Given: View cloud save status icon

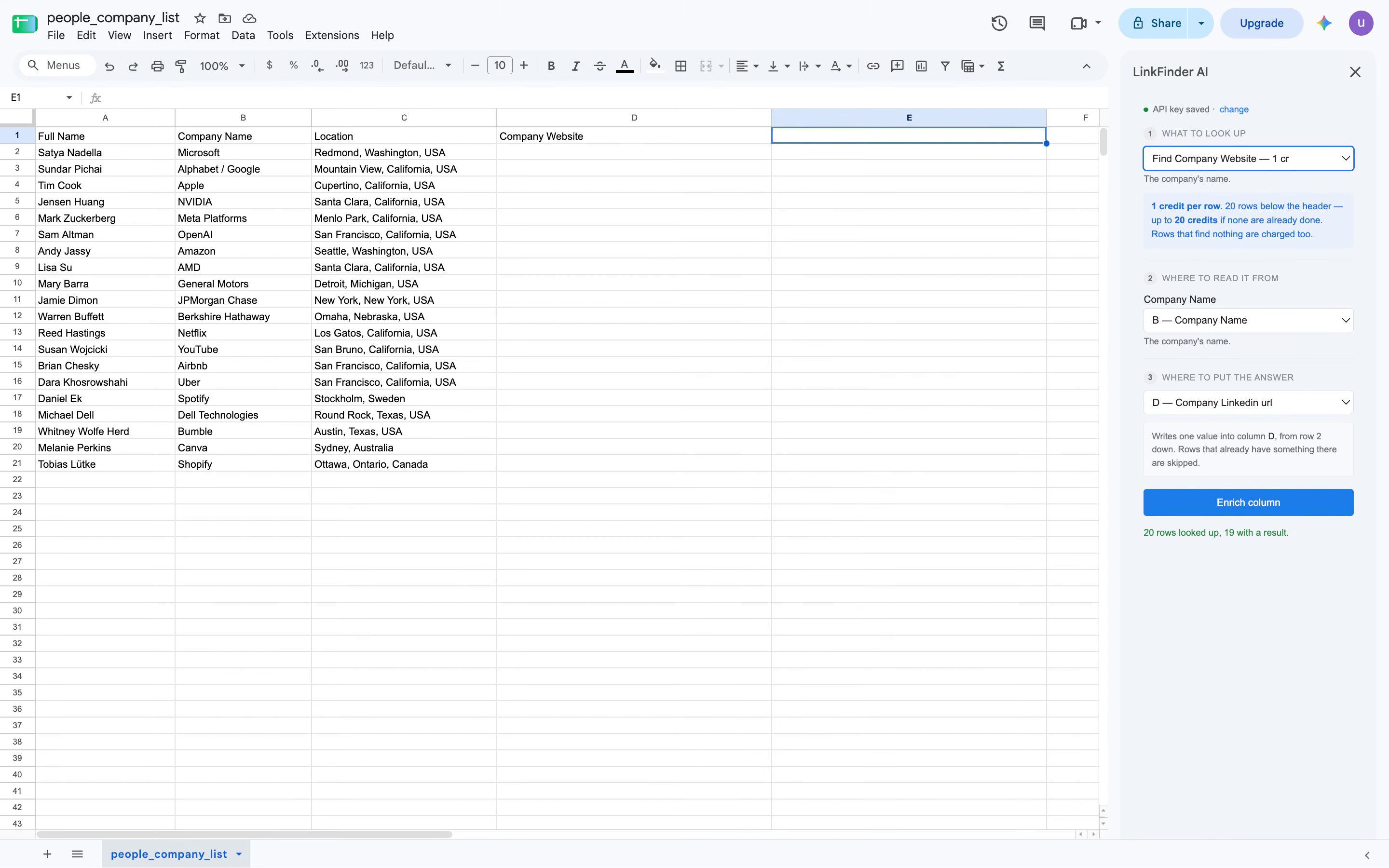Looking at the screenshot, I should [x=249, y=18].
